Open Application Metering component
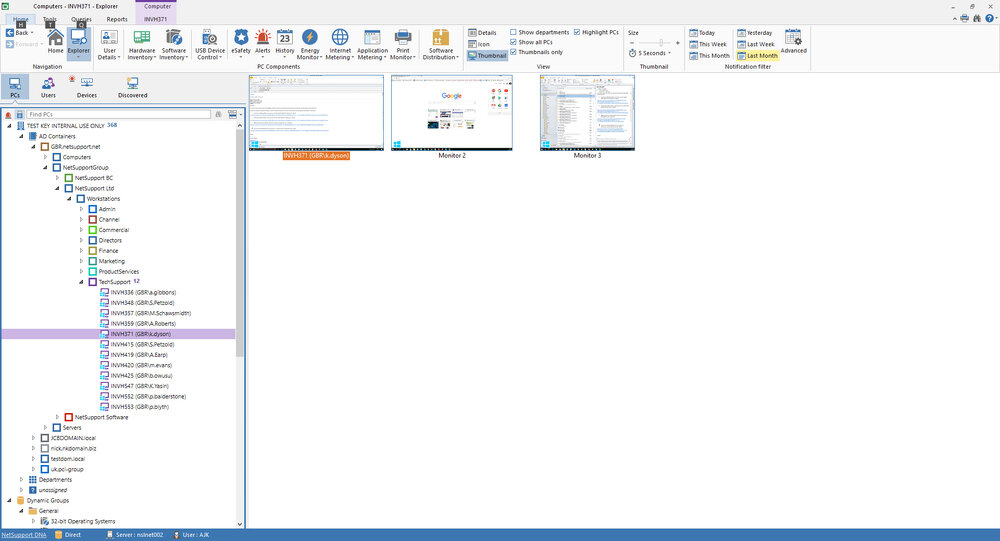 point(372,44)
